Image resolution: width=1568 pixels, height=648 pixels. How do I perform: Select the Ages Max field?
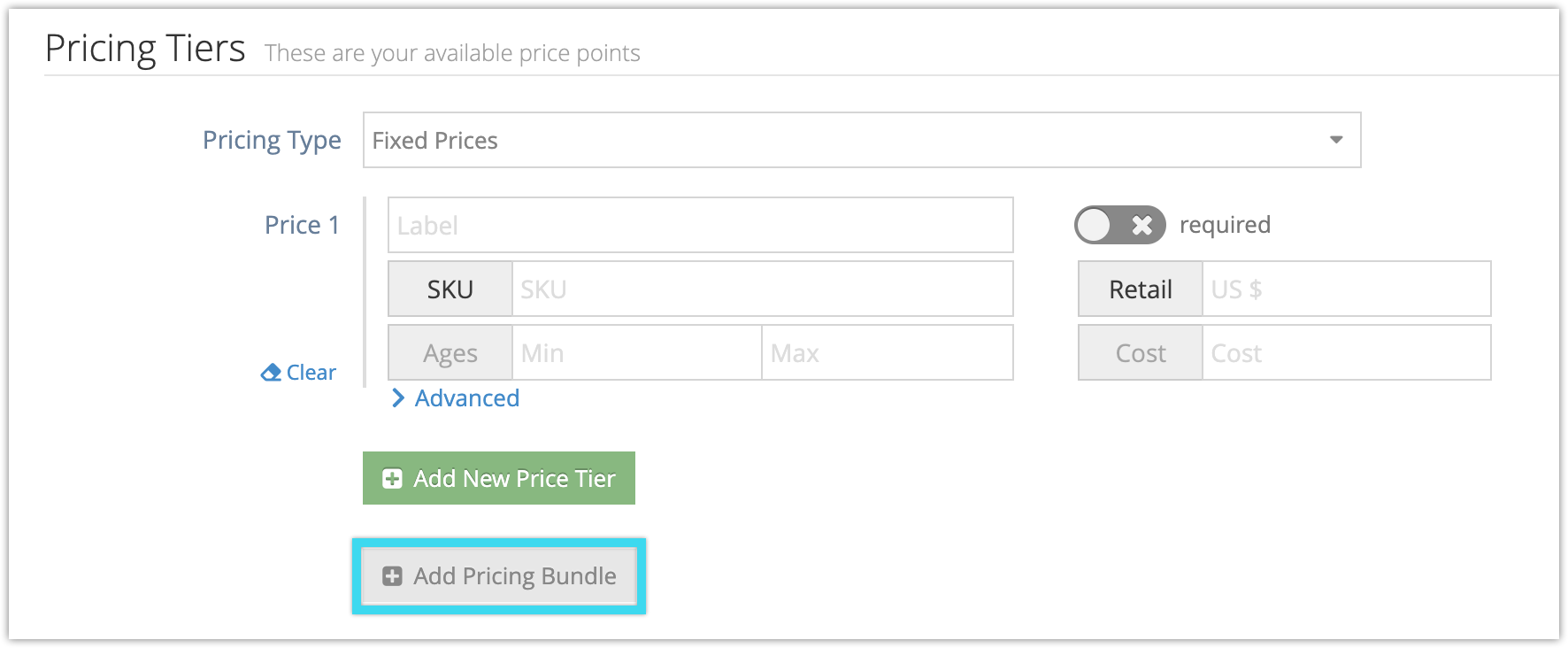click(x=888, y=352)
